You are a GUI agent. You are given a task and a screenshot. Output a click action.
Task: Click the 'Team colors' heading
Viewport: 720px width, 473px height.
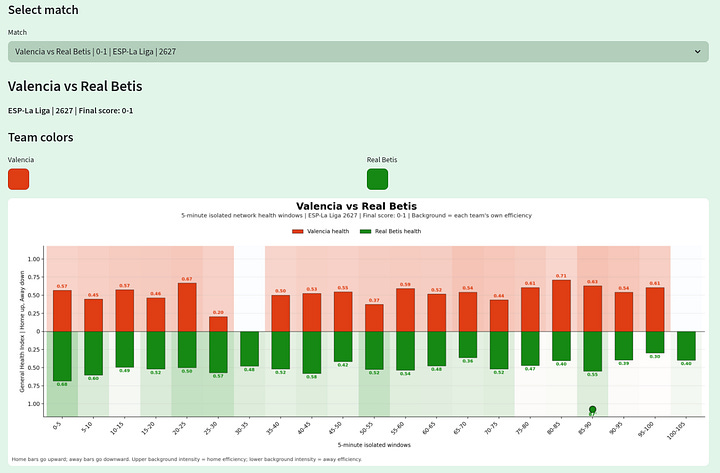(x=40, y=137)
